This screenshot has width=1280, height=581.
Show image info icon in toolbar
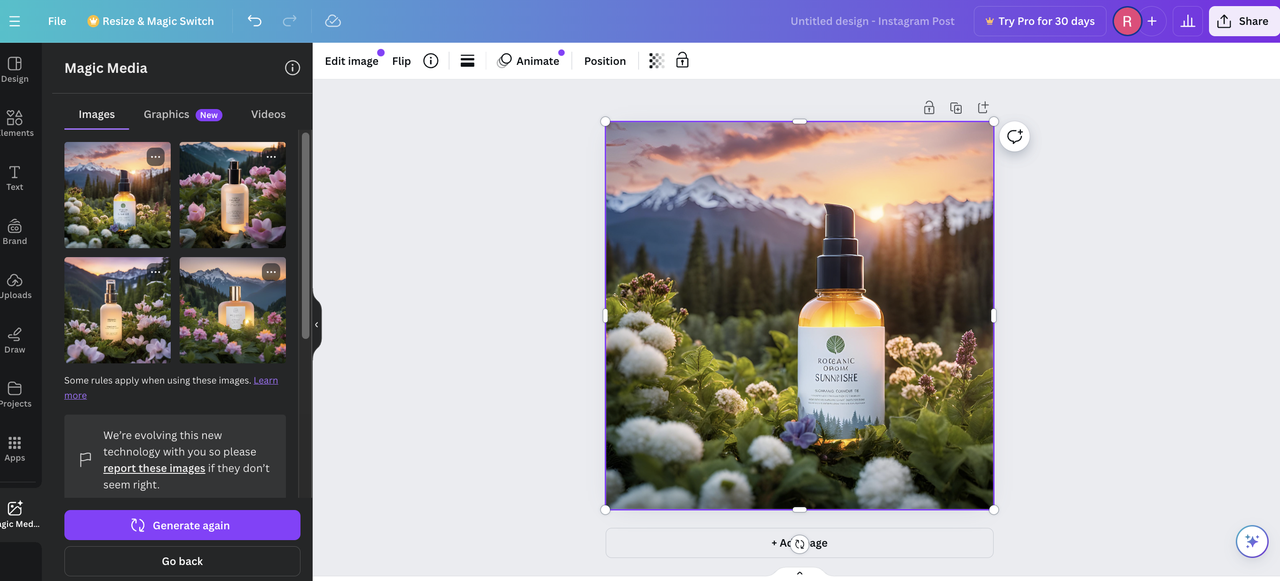coord(431,61)
